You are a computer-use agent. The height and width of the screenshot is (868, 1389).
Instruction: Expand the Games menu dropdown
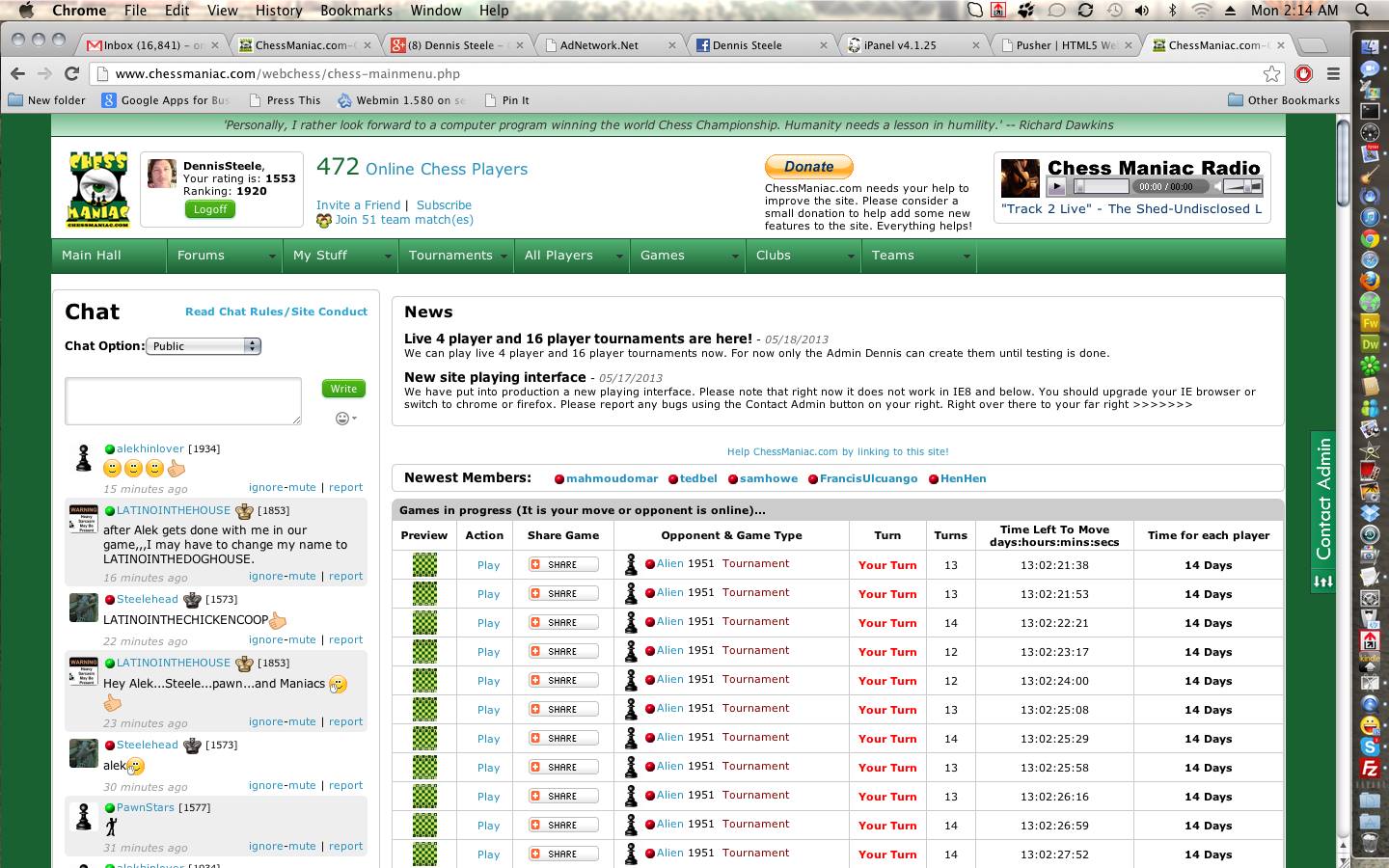(x=735, y=256)
